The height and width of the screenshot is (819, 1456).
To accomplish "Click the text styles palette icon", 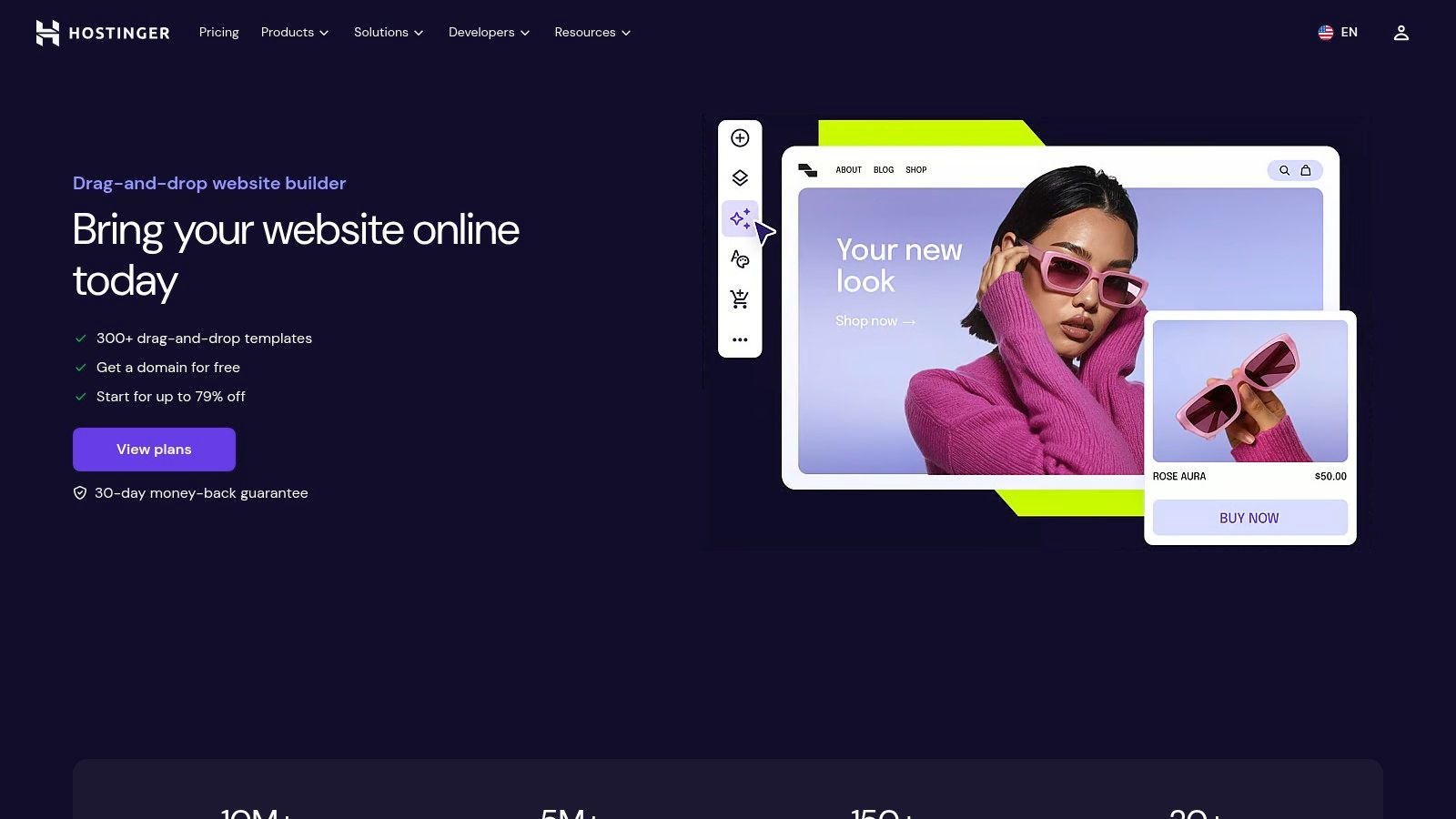I will (x=740, y=259).
